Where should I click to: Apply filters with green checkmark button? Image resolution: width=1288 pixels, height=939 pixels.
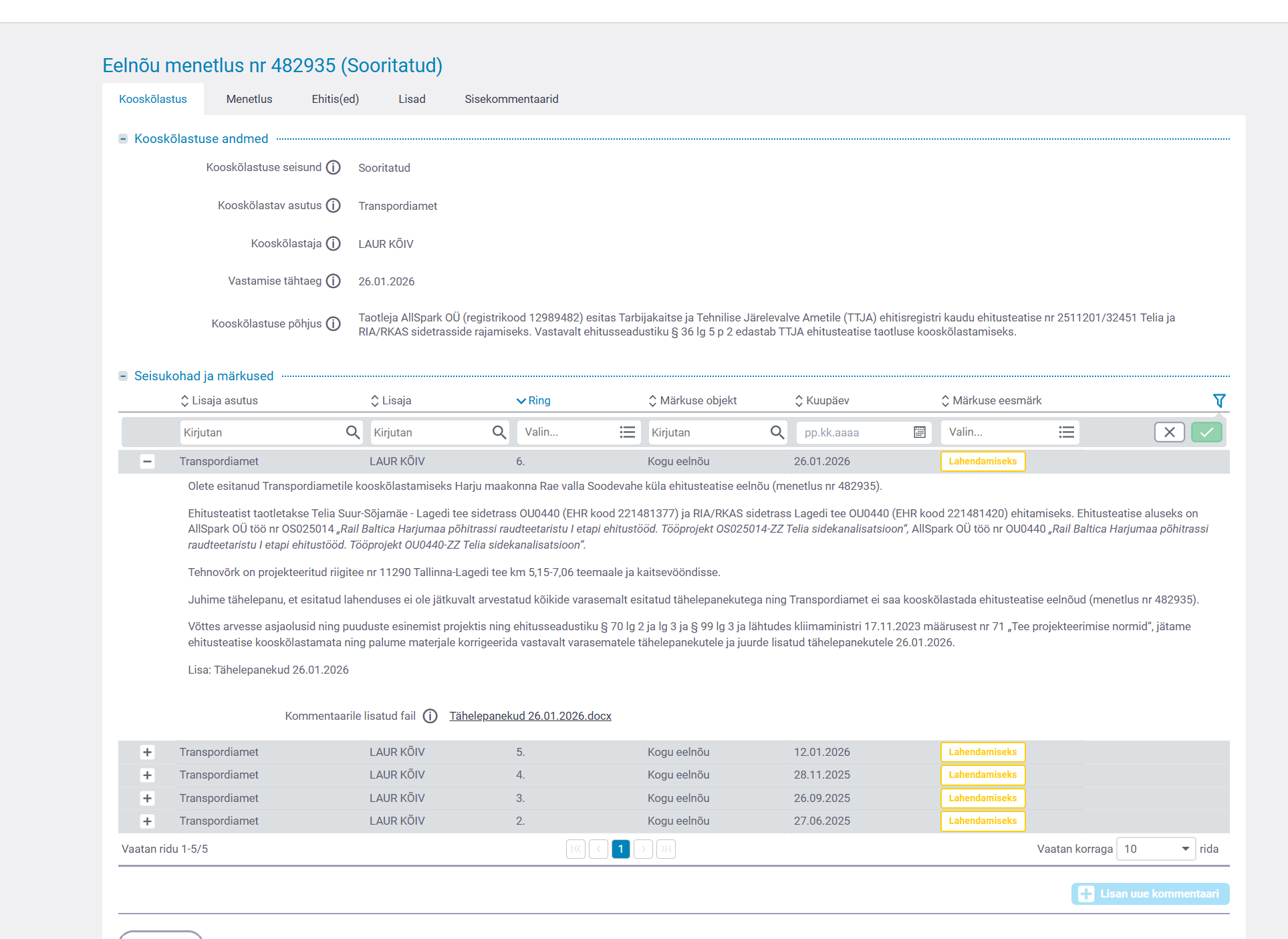coord(1206,432)
